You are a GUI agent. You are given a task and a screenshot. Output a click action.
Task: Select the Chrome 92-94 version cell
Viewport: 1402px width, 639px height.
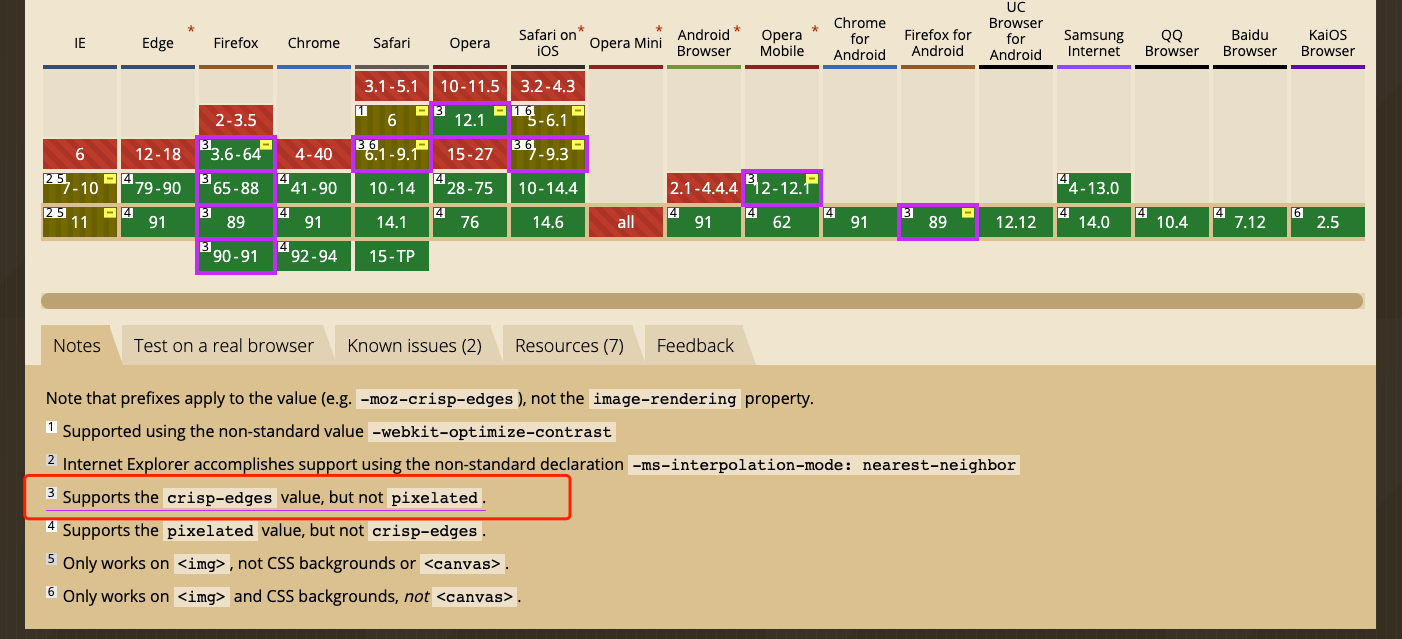pyautogui.click(x=314, y=256)
